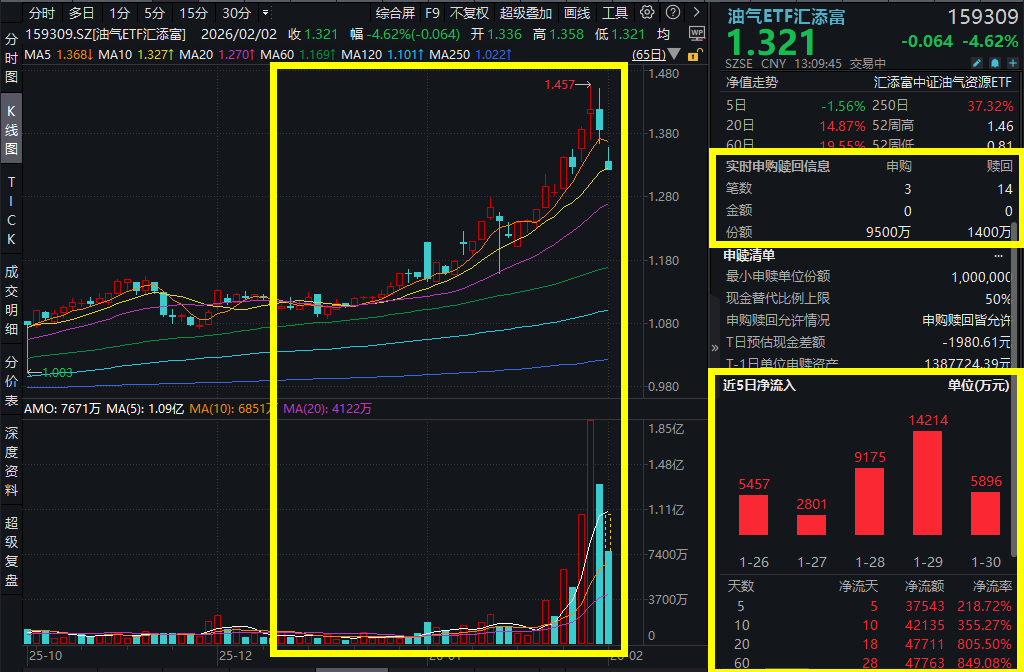Switch to the 多日 period tab
This screenshot has height=672, width=1024.
82,12
